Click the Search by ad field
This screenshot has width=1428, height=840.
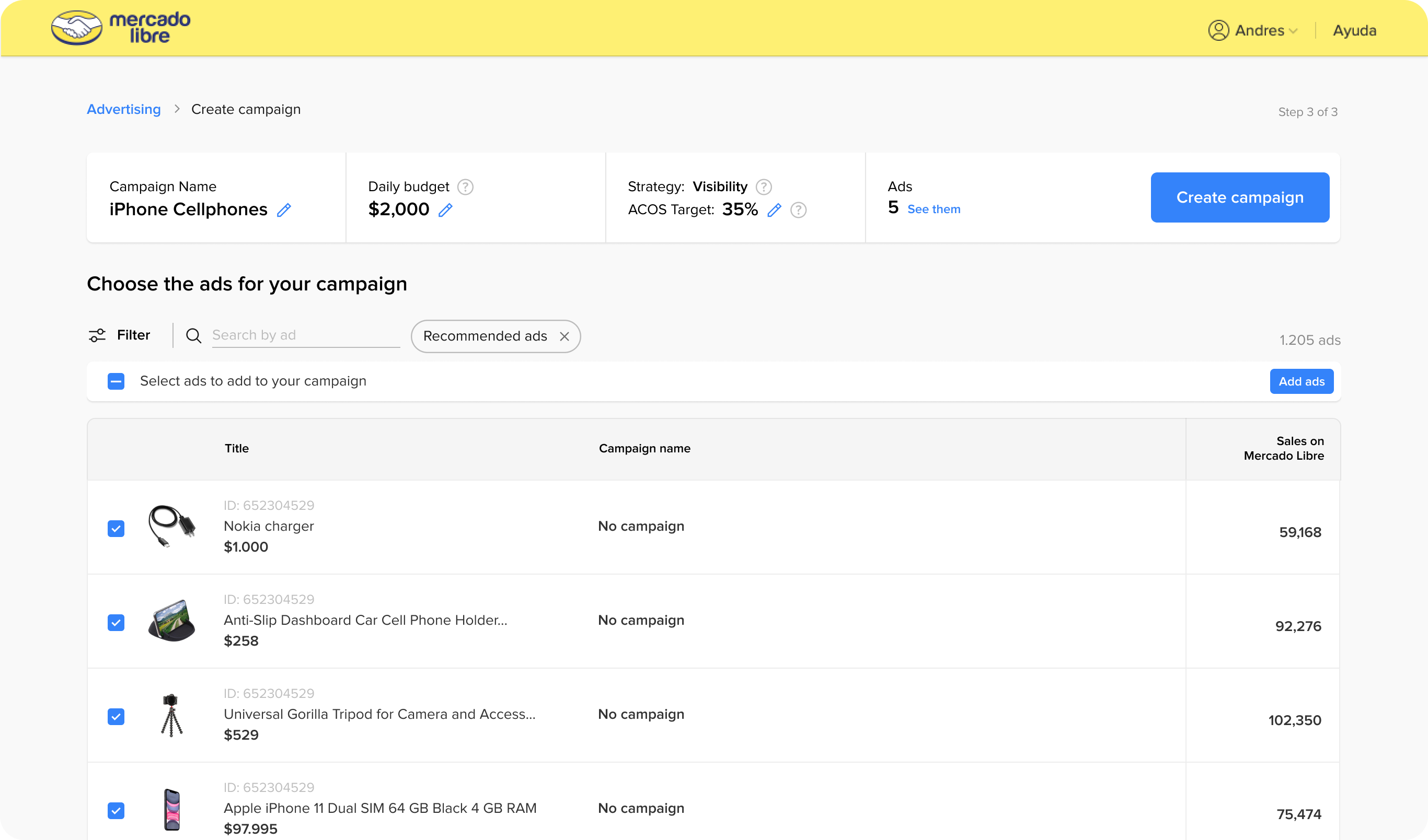pos(305,335)
